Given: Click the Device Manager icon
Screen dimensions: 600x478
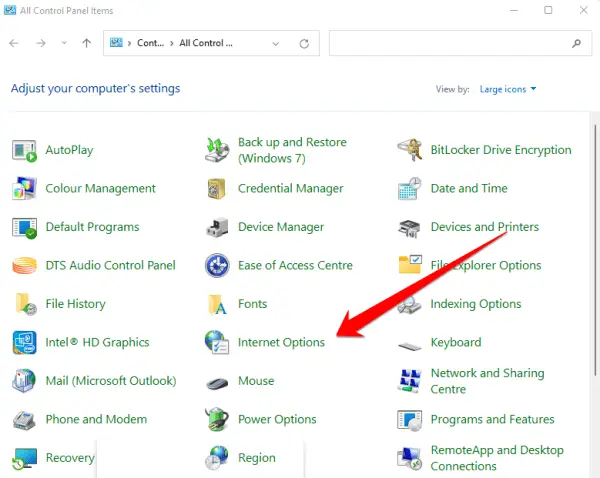Looking at the screenshot, I should (217, 227).
